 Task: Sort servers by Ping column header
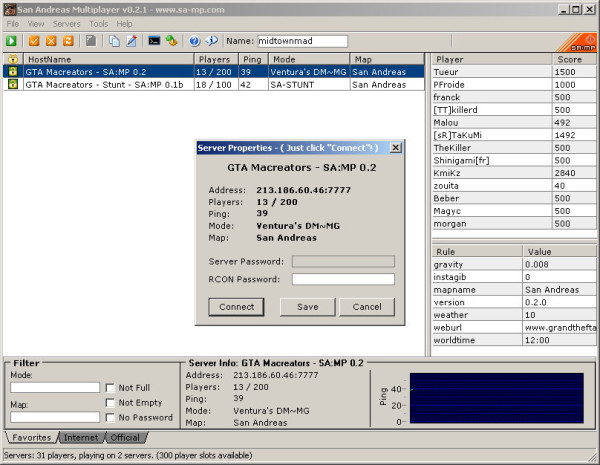(x=253, y=59)
